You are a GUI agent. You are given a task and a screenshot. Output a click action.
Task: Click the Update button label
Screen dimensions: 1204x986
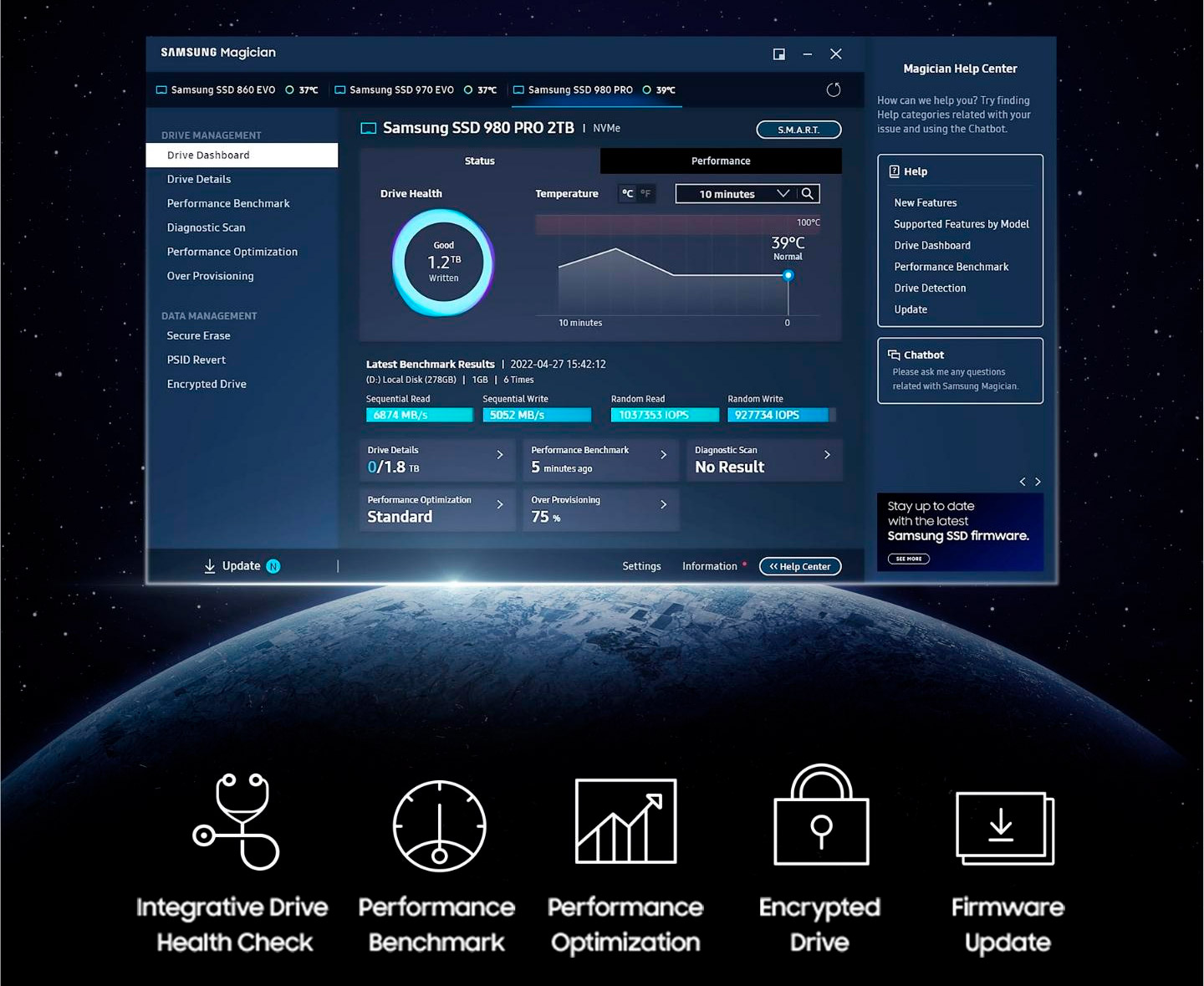point(242,566)
